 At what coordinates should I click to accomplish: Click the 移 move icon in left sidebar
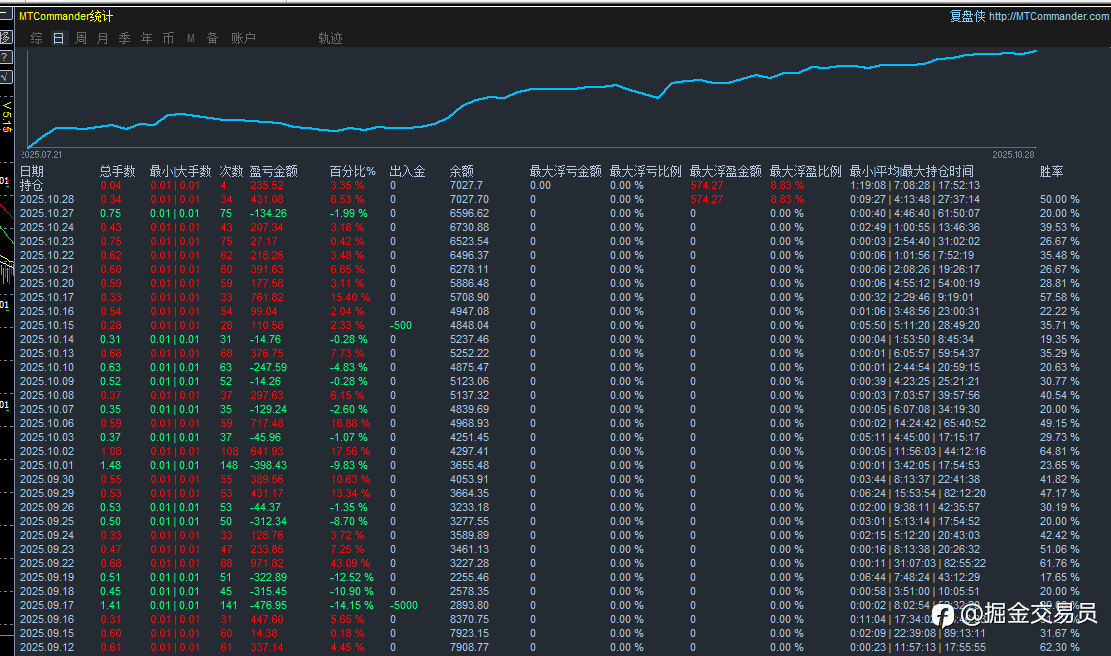(x=5, y=38)
